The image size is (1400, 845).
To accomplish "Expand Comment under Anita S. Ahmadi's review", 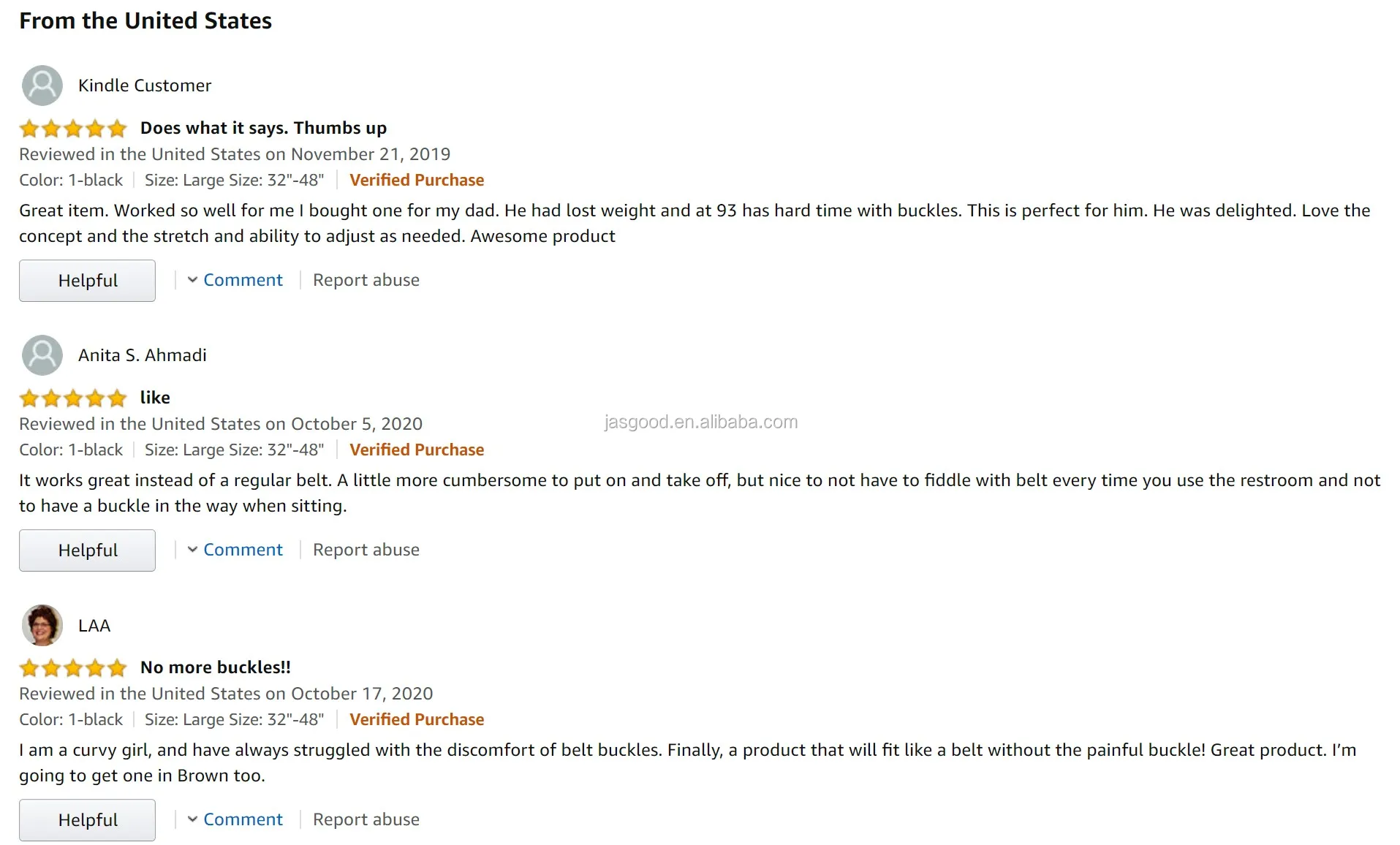I will tap(242, 550).
